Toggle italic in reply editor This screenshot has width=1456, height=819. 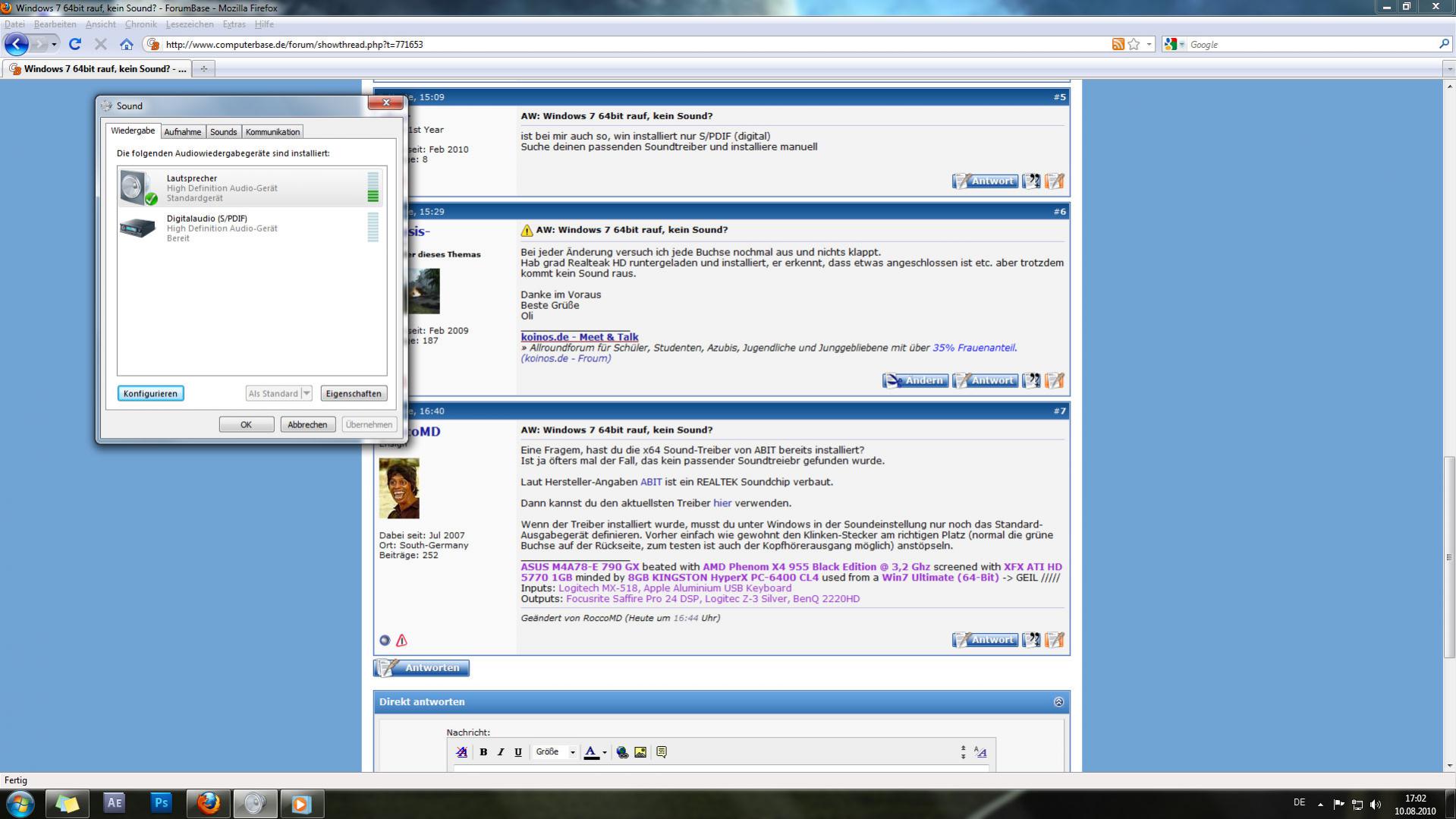(501, 752)
